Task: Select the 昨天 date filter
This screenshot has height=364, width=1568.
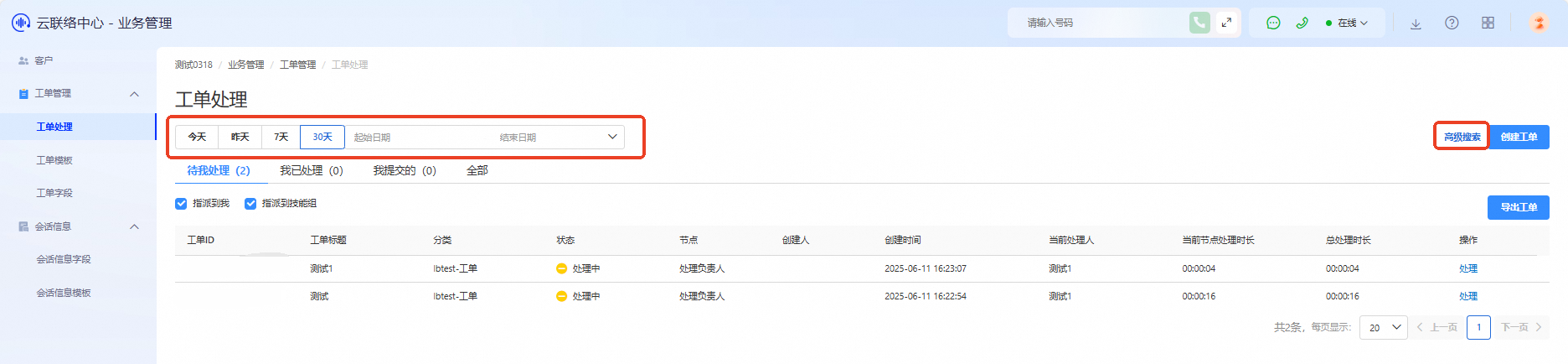Action: point(240,137)
